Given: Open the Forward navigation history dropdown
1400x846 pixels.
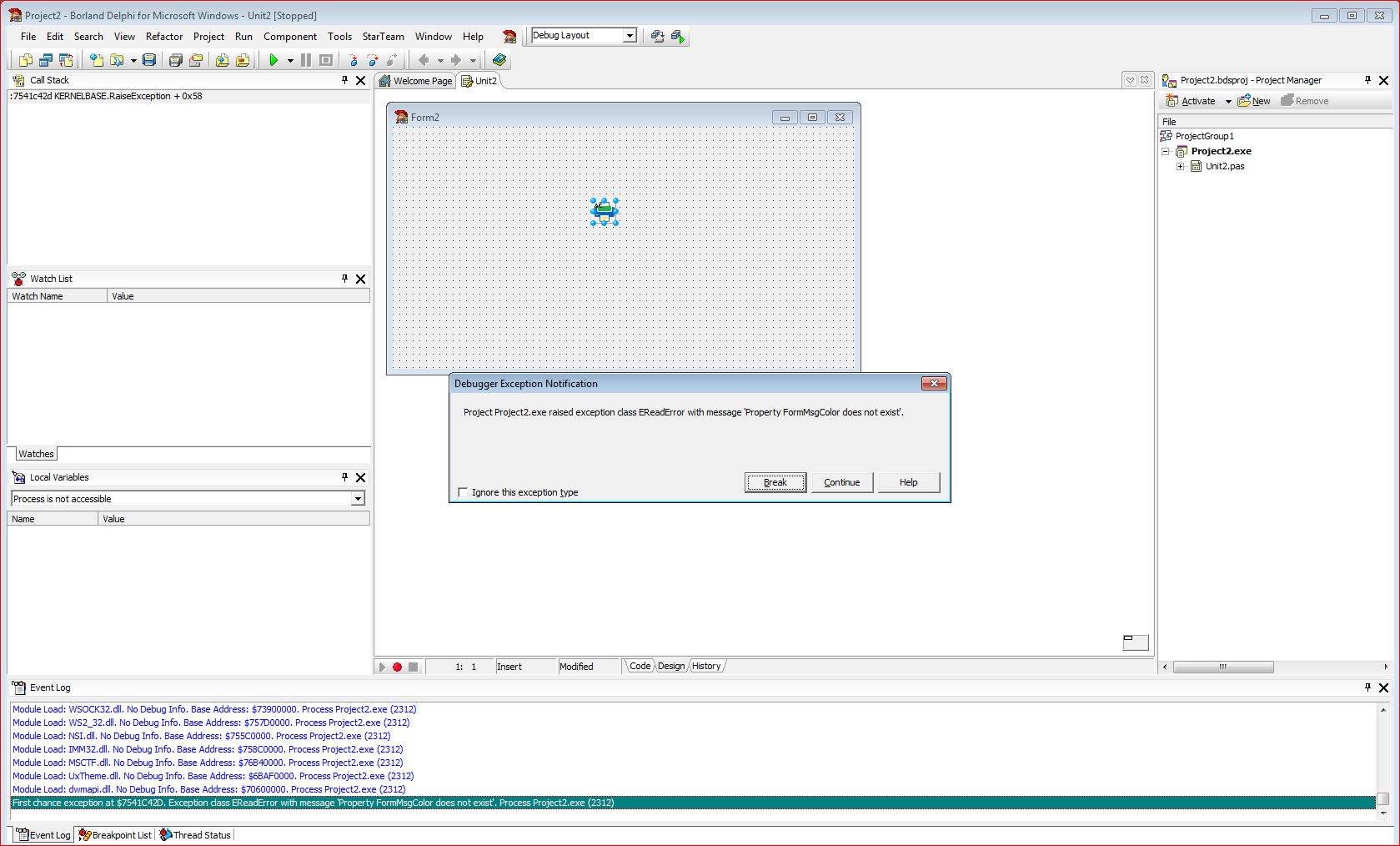Looking at the screenshot, I should (473, 60).
